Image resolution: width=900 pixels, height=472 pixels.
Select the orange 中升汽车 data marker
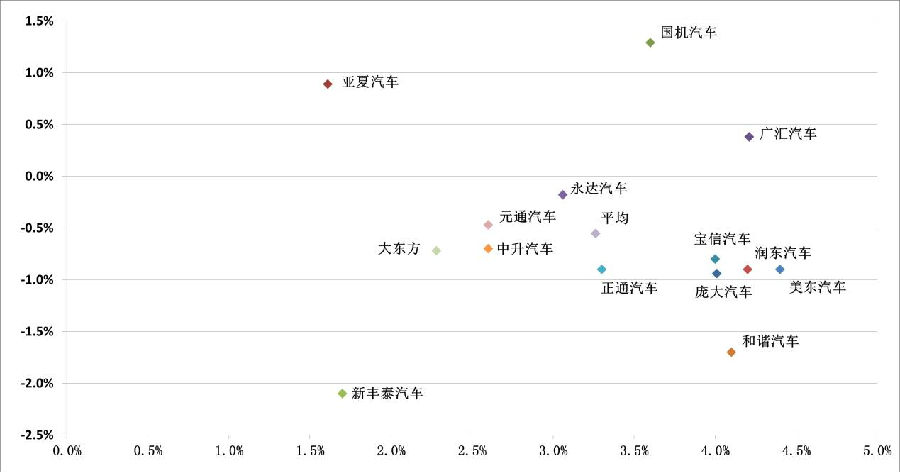click(x=488, y=249)
